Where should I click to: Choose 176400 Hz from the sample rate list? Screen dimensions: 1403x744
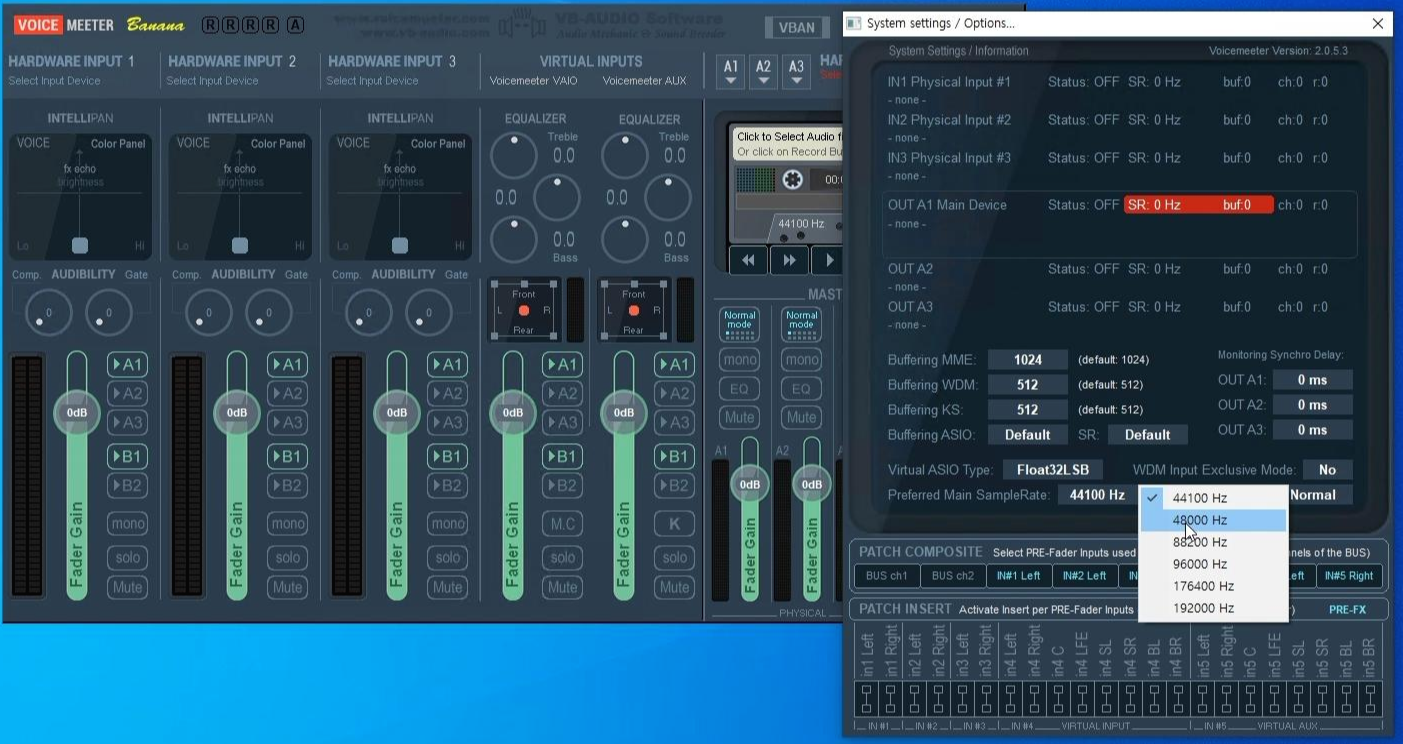tap(1213, 586)
